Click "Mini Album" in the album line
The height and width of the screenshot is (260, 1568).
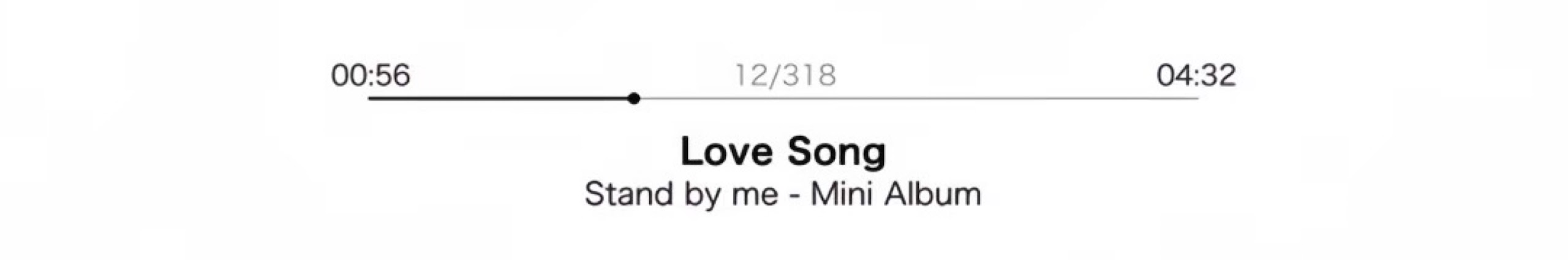895,194
